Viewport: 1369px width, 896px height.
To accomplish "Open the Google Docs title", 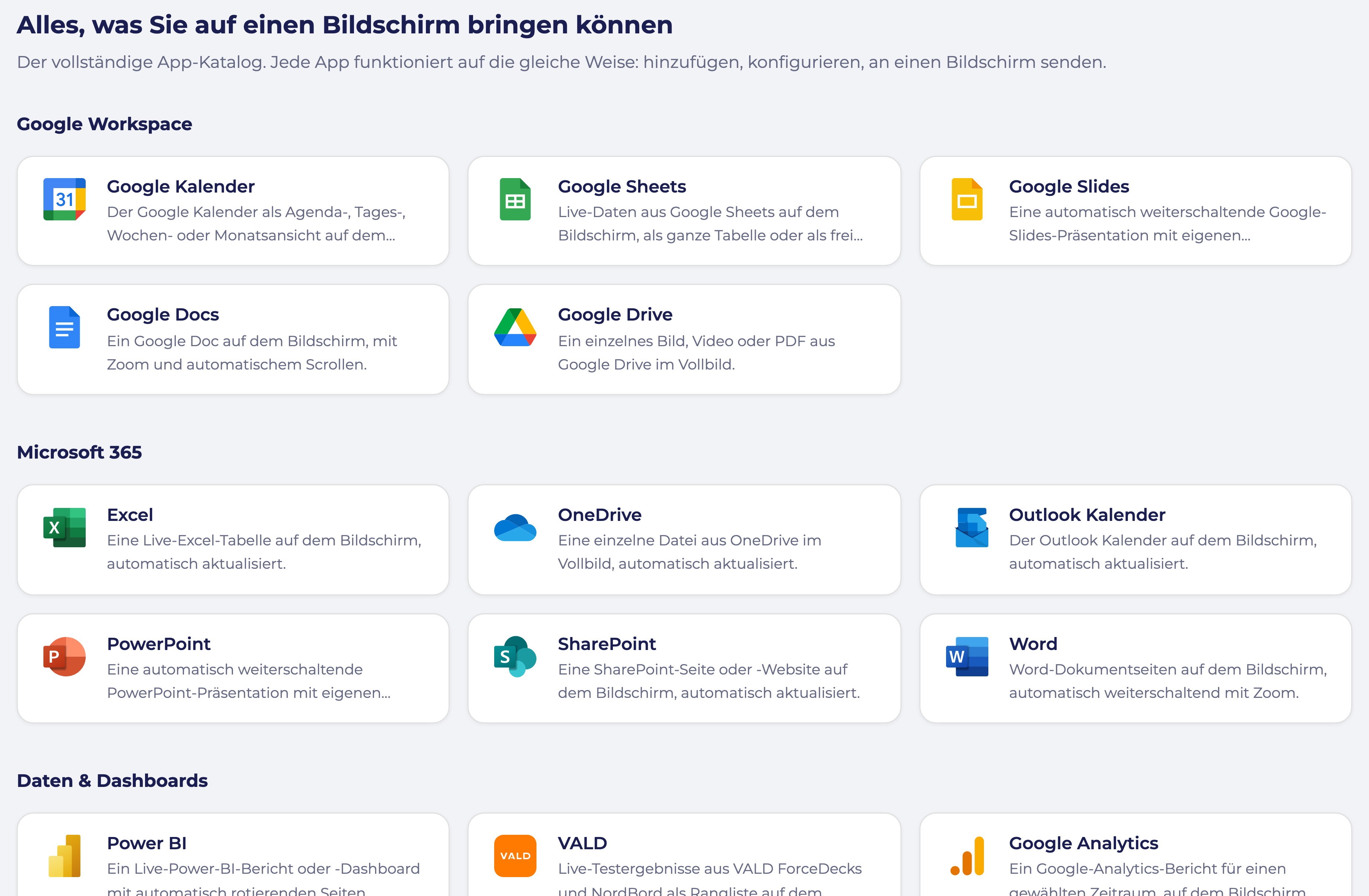I will (x=163, y=315).
